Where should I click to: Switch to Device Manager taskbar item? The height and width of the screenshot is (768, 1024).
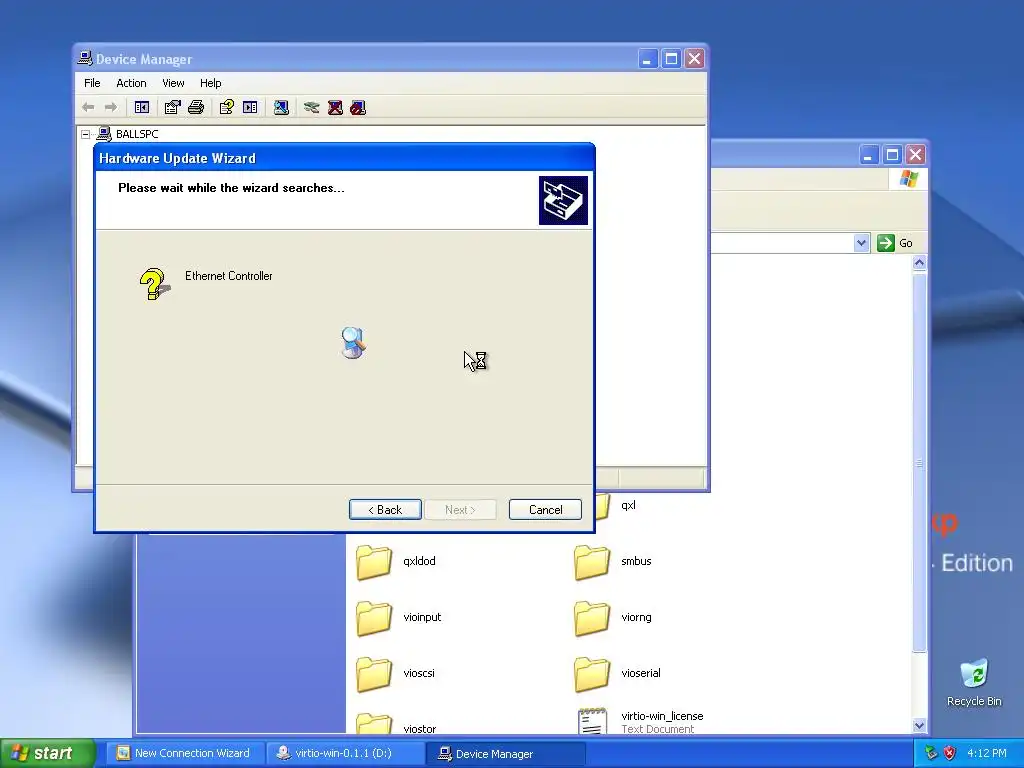click(x=506, y=753)
